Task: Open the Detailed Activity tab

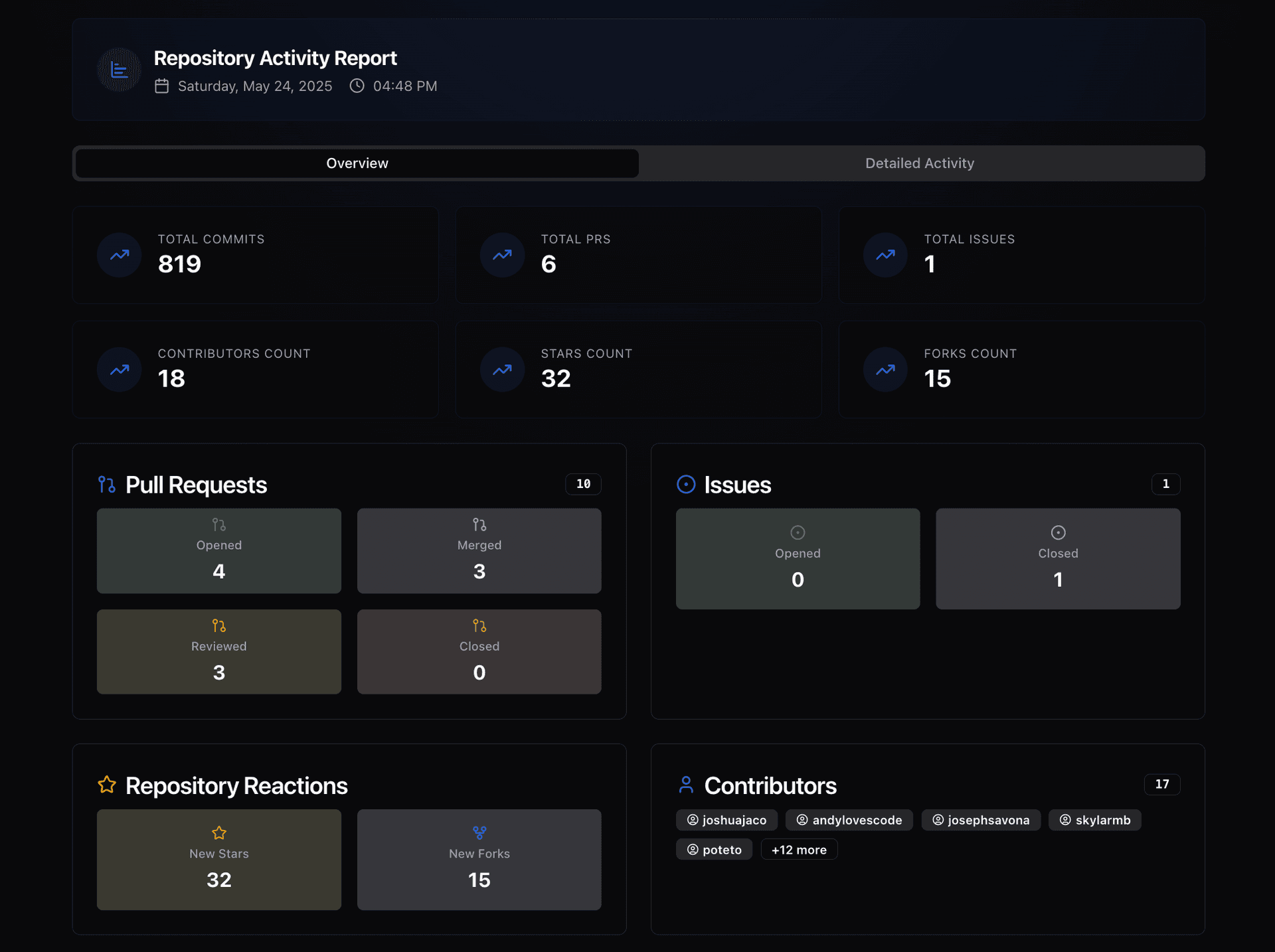Action: click(x=920, y=163)
